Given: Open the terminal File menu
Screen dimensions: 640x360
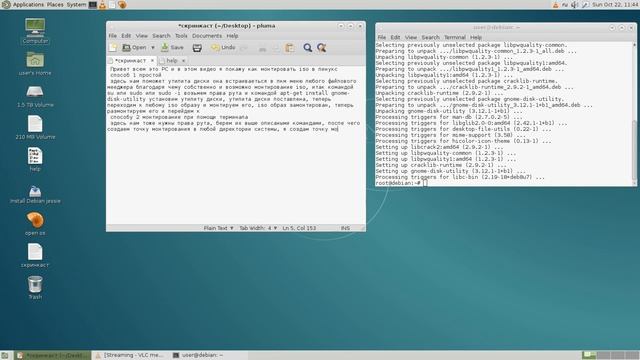Looking at the screenshot, I should tap(382, 37).
